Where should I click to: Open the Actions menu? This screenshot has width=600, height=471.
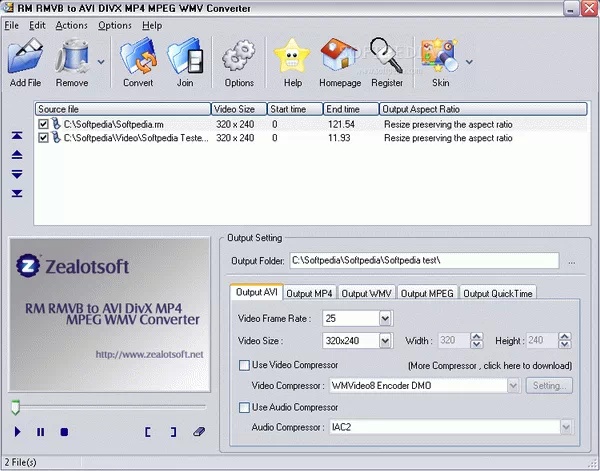click(72, 26)
